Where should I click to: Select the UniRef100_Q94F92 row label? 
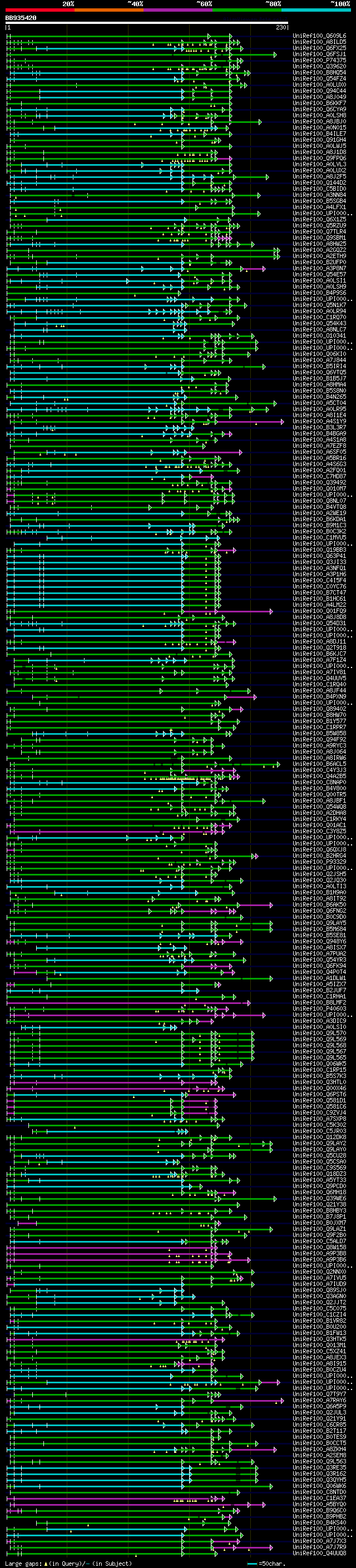click(x=319, y=740)
